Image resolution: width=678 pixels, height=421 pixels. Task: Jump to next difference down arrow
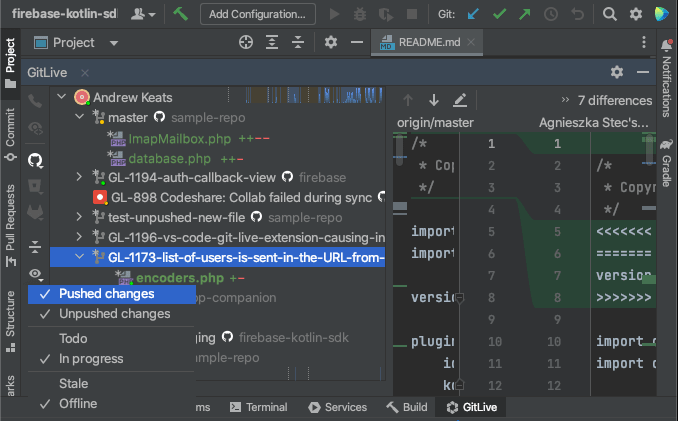coord(434,100)
